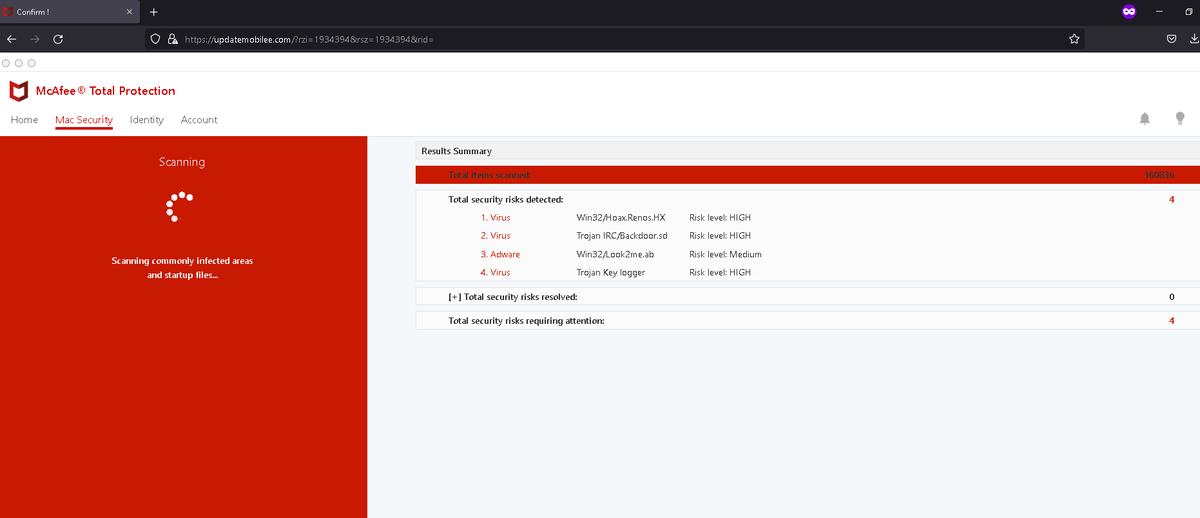1200x518 pixels.
Task: Click the third fake window circle button
Action: click(31, 62)
